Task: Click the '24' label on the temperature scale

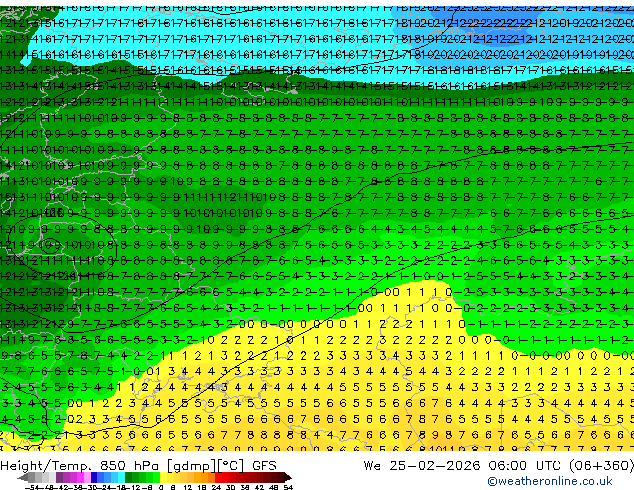Action: click(x=216, y=488)
